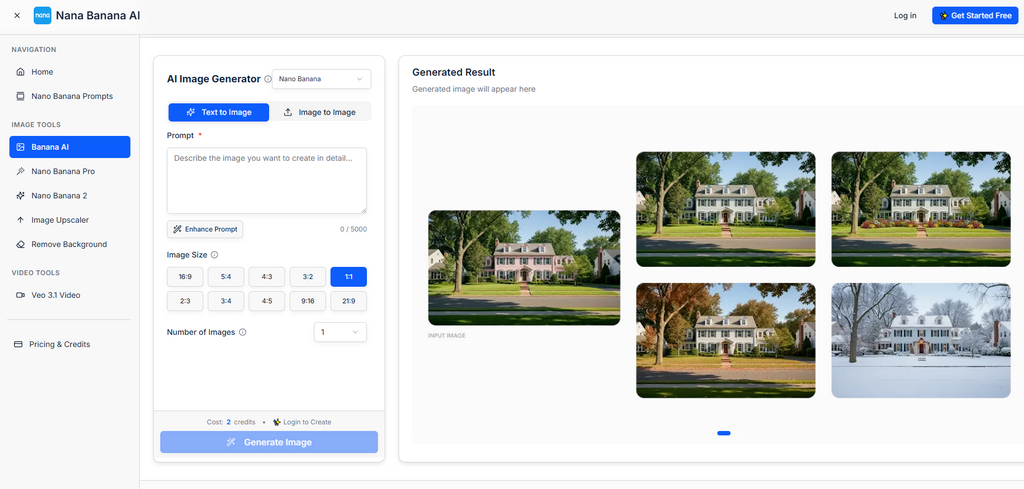This screenshot has height=489, width=1024.
Task: Click the Enhance Prompt button
Action: (x=205, y=229)
